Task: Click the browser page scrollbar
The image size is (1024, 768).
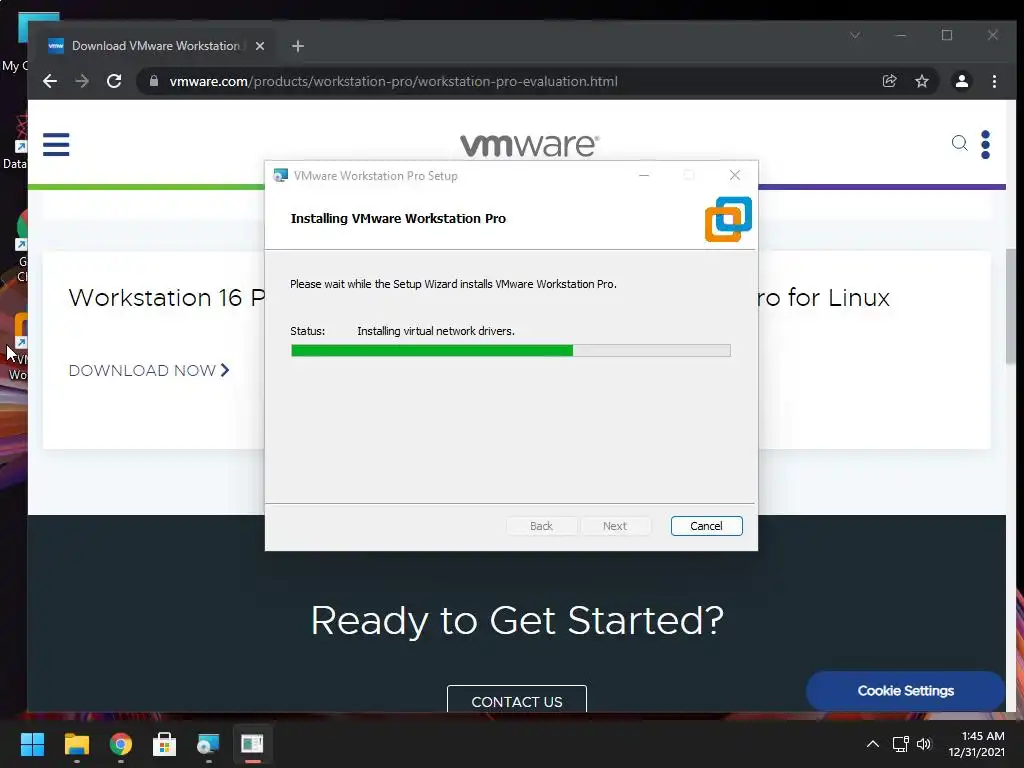Action: [x=1010, y=307]
